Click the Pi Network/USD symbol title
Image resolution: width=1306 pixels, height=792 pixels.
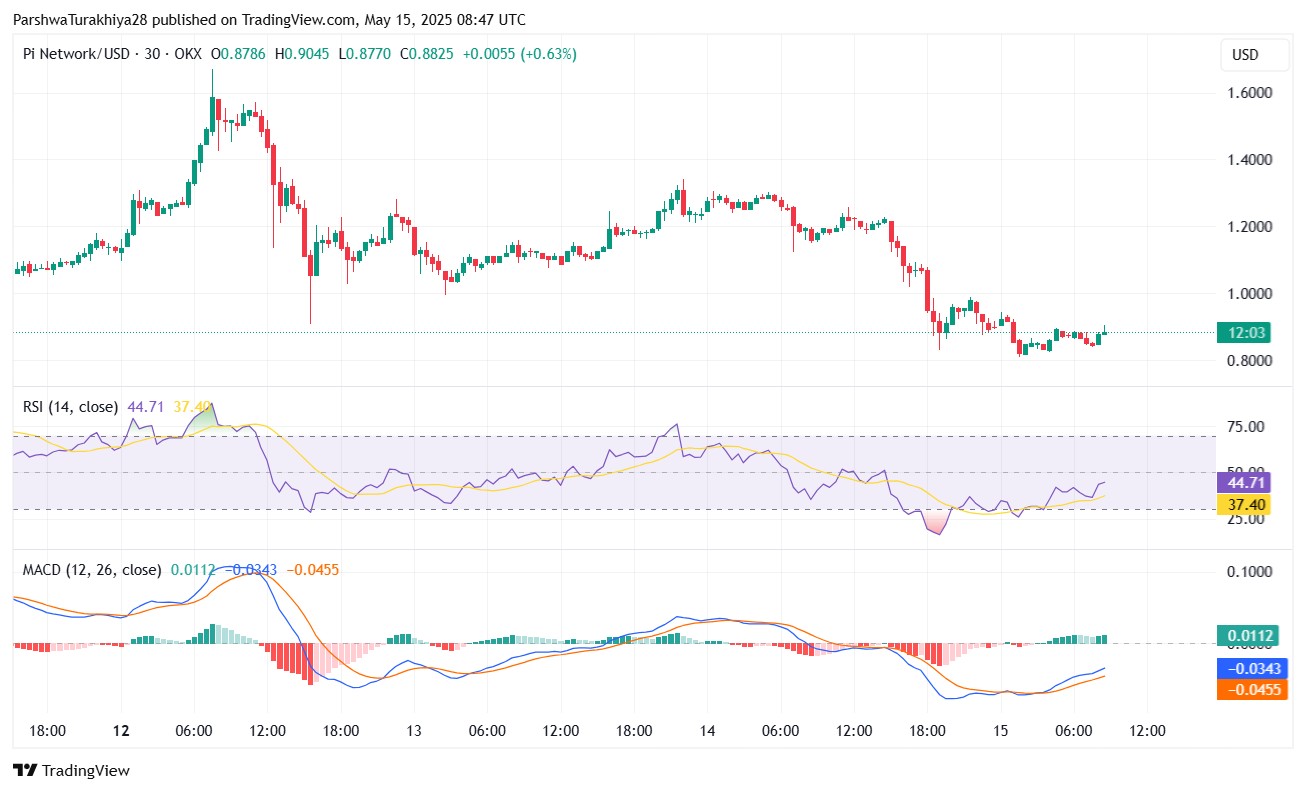coord(75,54)
